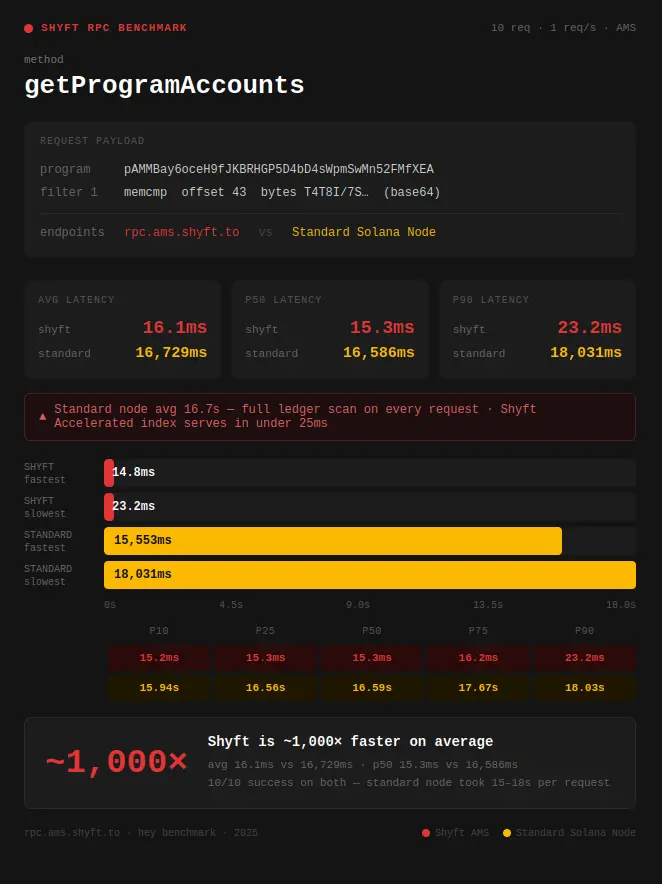Viewport: 662px width, 884px height.
Task: Click the getProgramAccounts method heading
Action: [x=164, y=85]
